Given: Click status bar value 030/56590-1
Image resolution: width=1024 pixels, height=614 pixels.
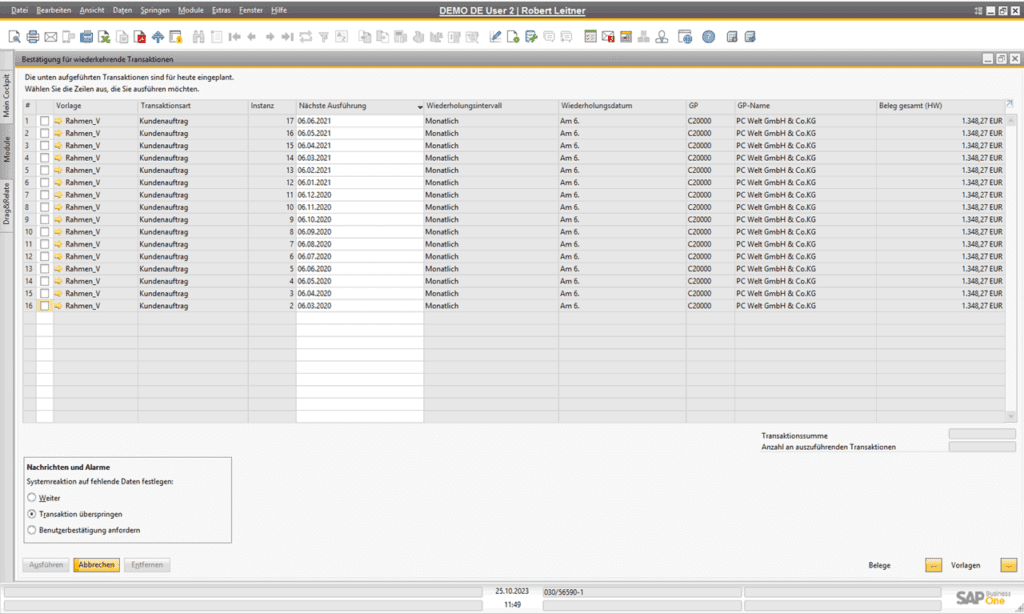Looking at the screenshot, I should click(x=642, y=592).
